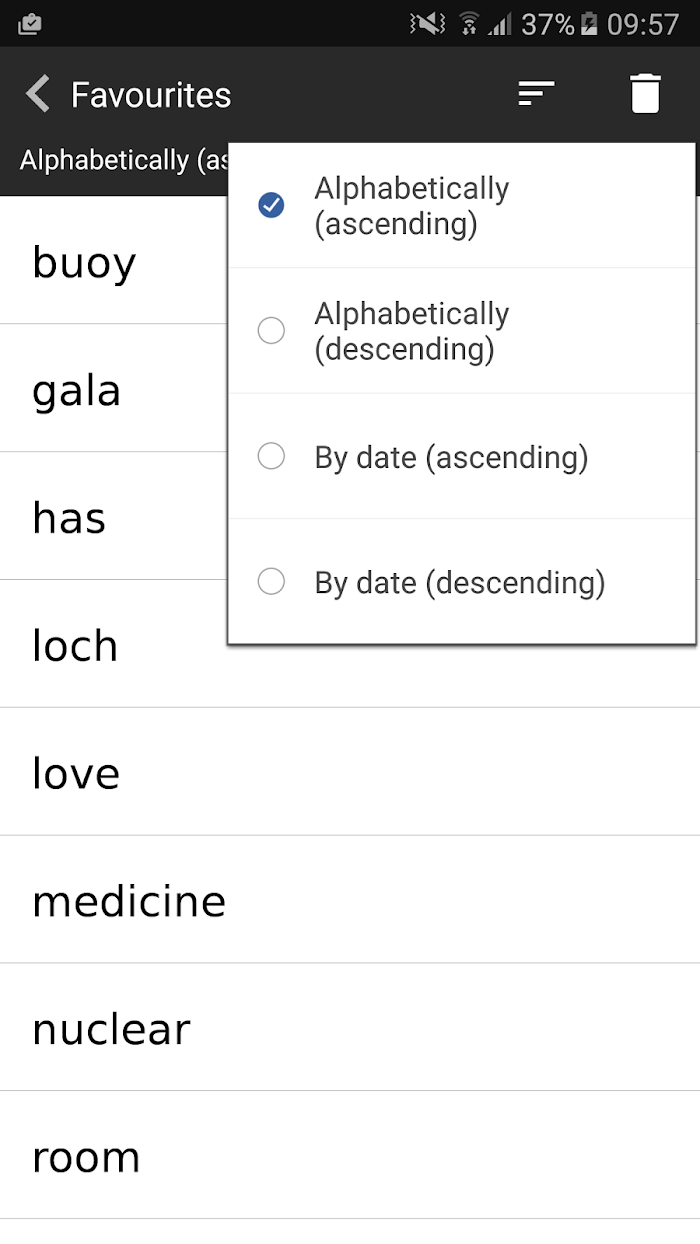Select the Alphabetically (ascending) radio button
The image size is (700, 1244).
(x=271, y=205)
